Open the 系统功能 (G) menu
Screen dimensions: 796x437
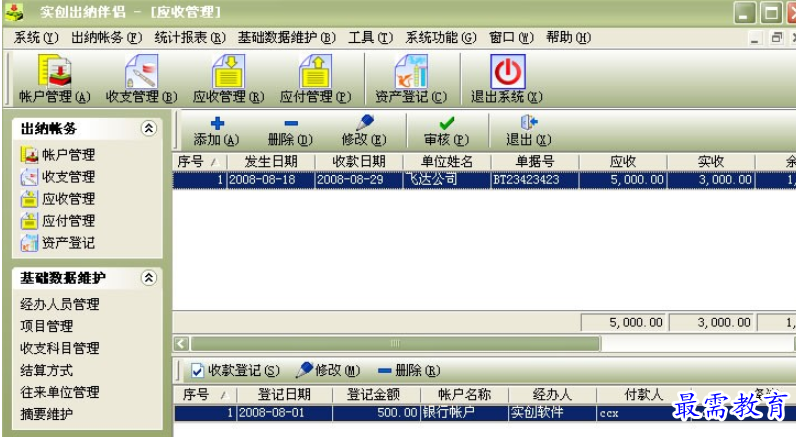point(441,38)
